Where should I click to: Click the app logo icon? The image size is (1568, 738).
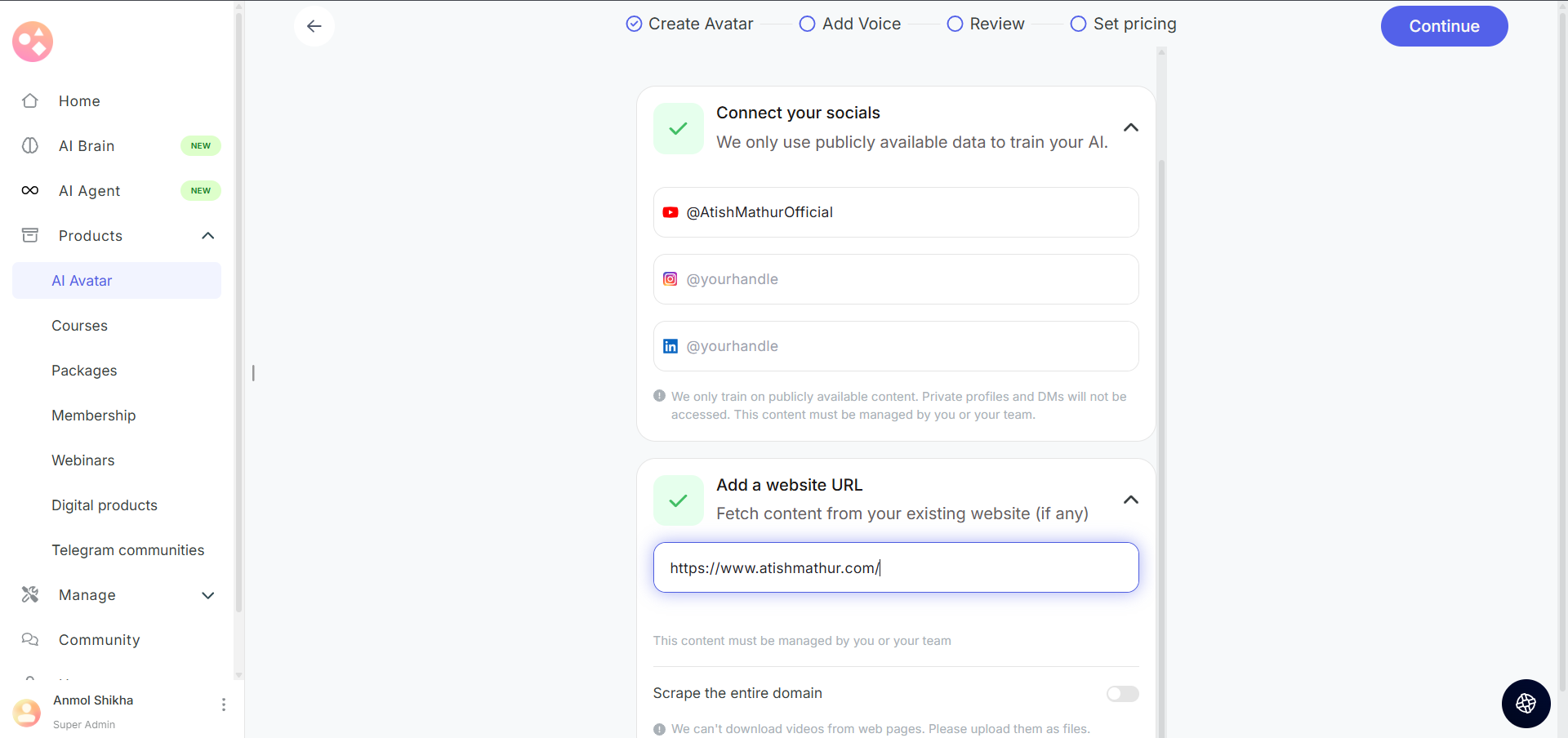[x=33, y=42]
